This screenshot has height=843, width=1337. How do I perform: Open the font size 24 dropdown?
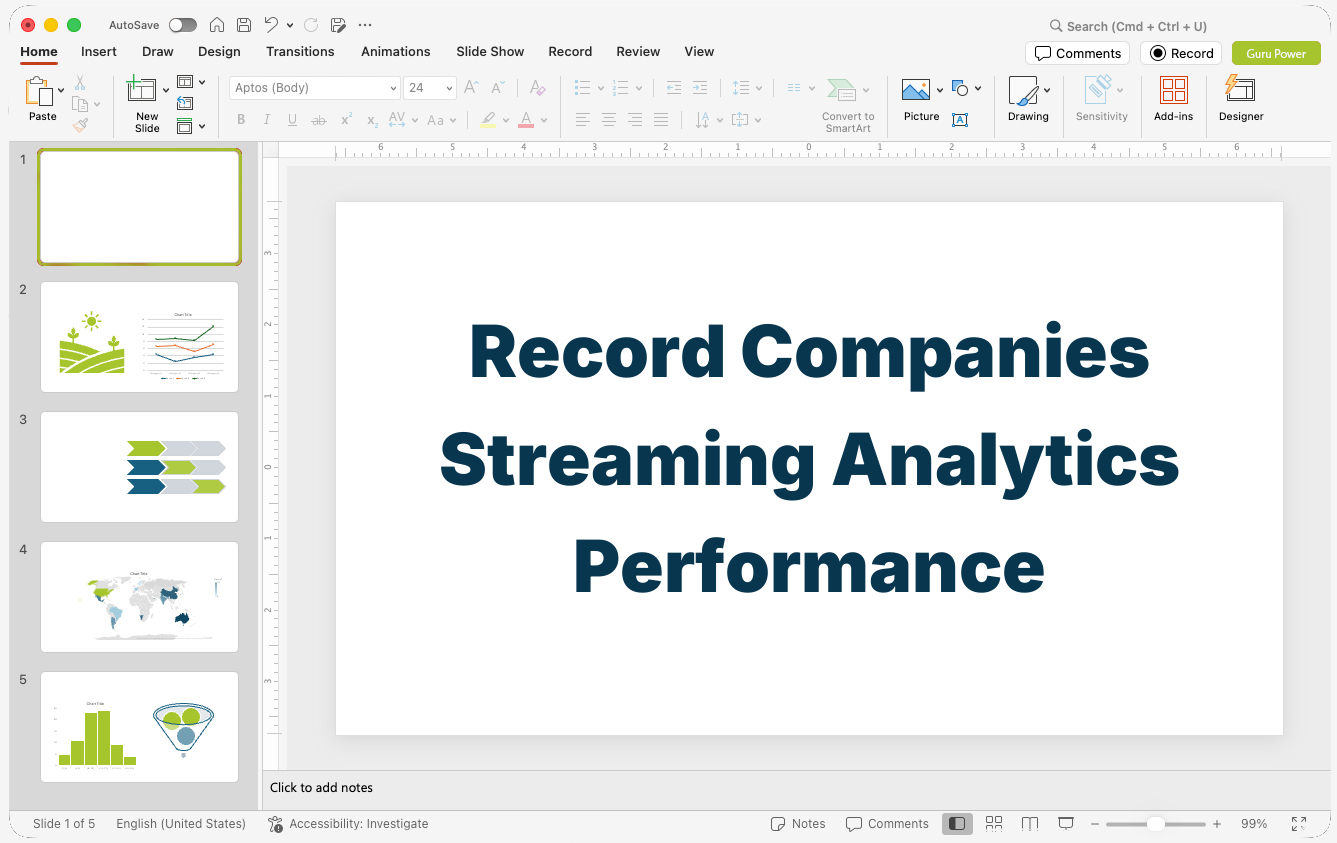449,88
